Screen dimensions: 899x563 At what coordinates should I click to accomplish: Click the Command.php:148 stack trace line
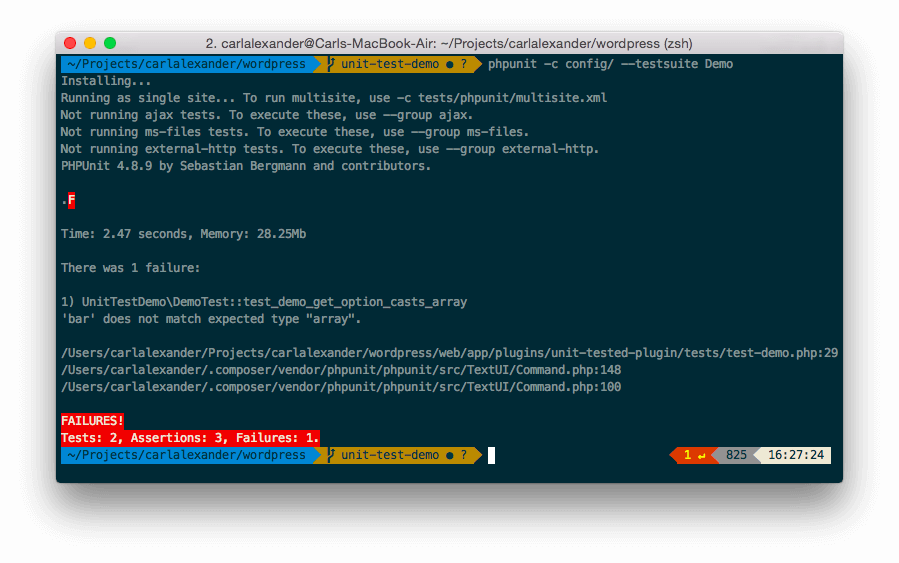point(341,370)
